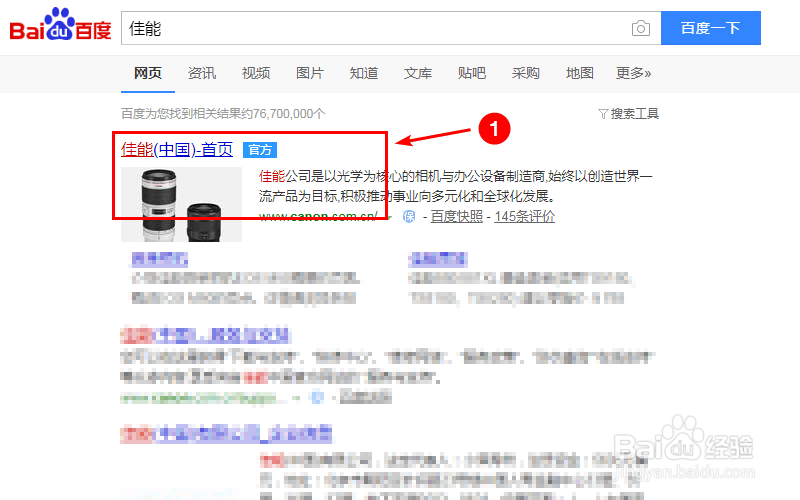The width and height of the screenshot is (800, 500).
Task: Click the Baidu logo
Action: (60, 24)
